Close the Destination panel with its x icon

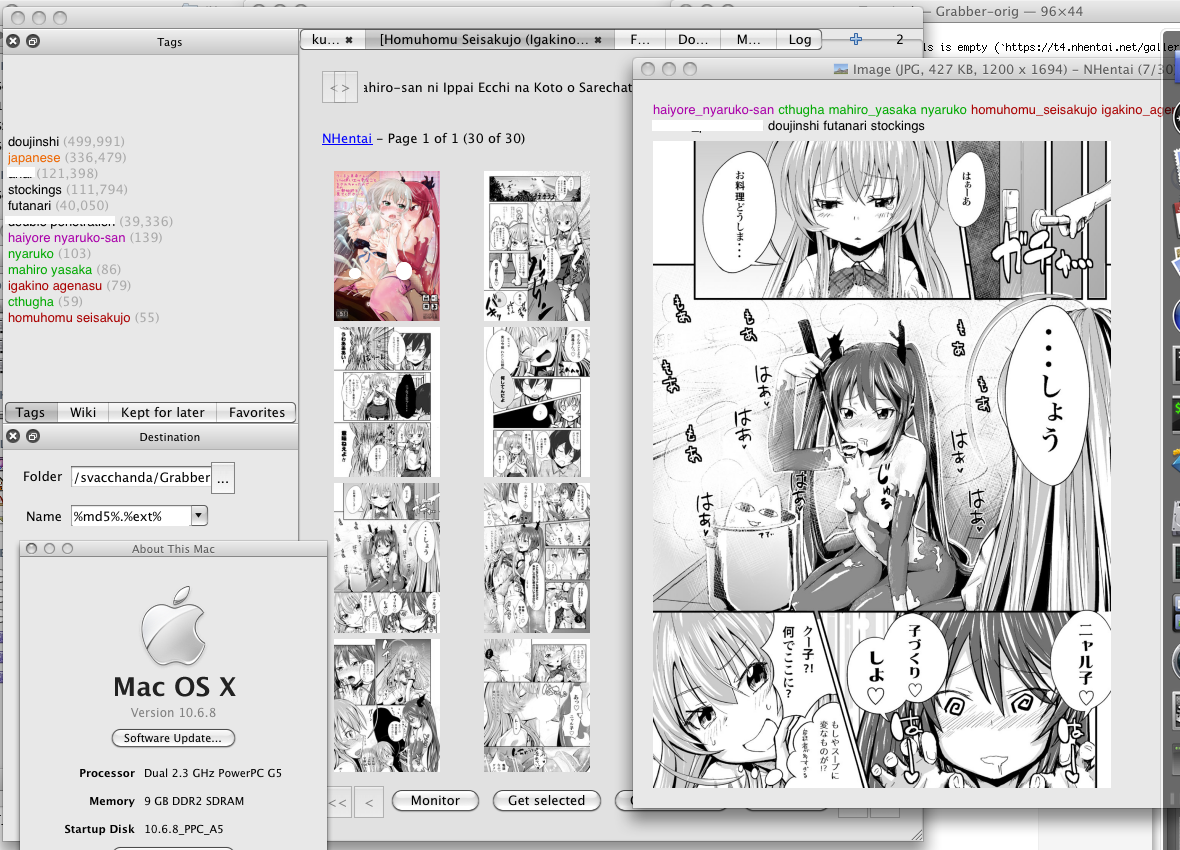13,436
